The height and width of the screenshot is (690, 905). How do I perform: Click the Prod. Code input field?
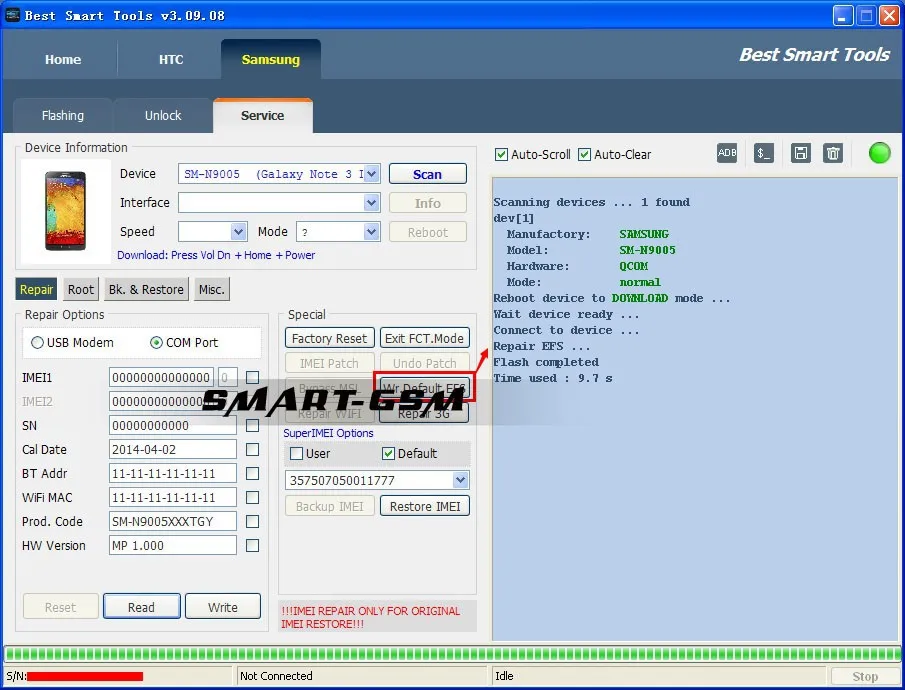173,521
